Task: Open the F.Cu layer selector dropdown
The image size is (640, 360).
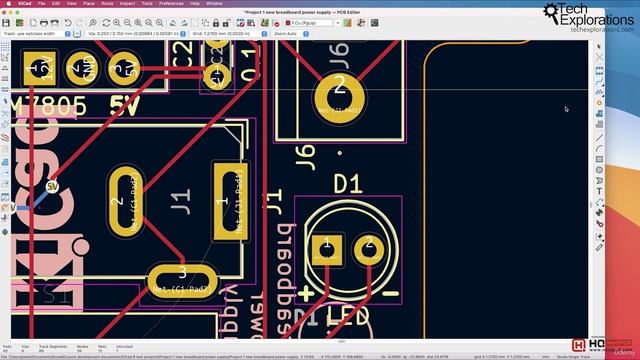Action: point(313,23)
